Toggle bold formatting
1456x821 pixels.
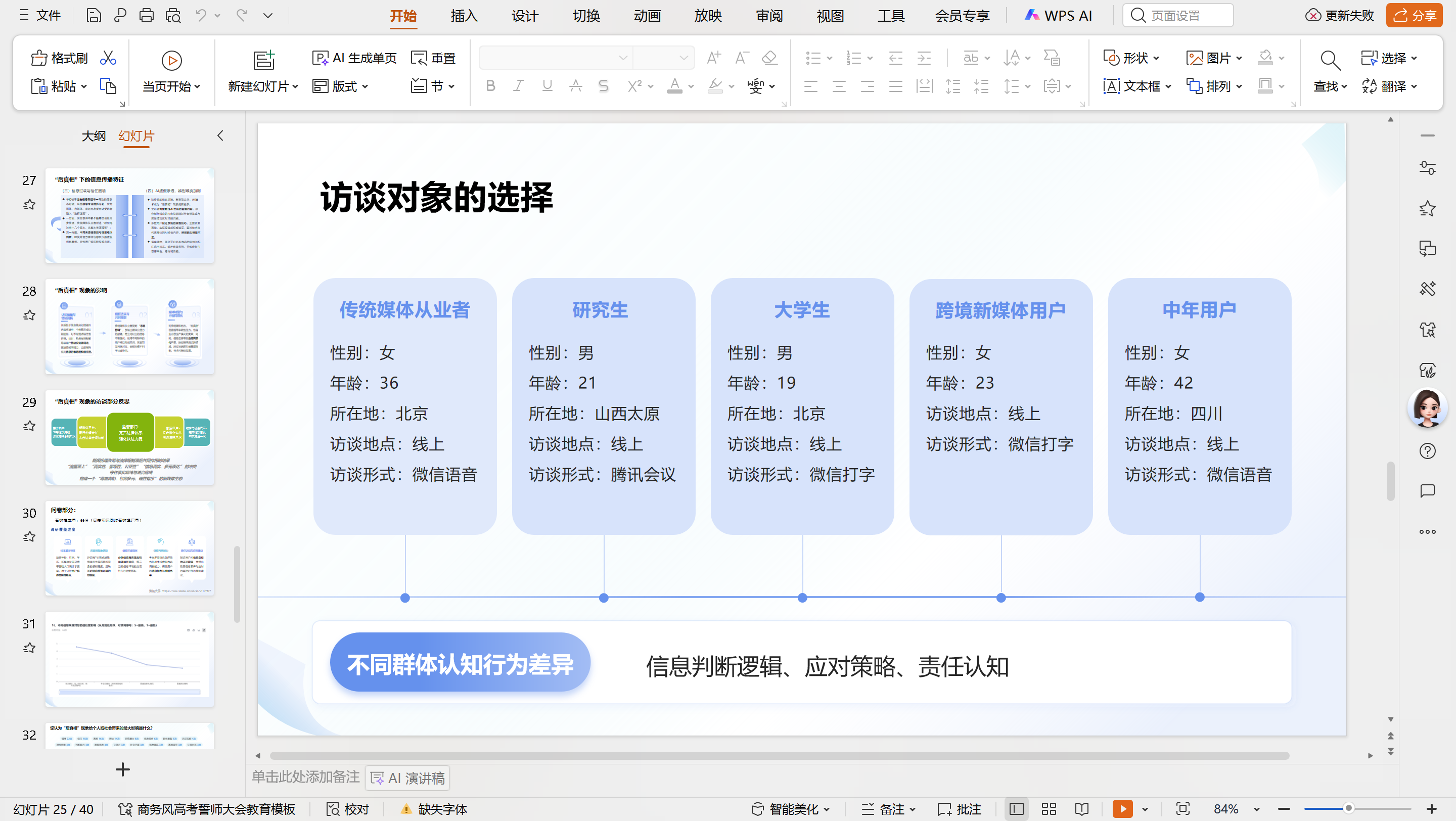click(489, 86)
